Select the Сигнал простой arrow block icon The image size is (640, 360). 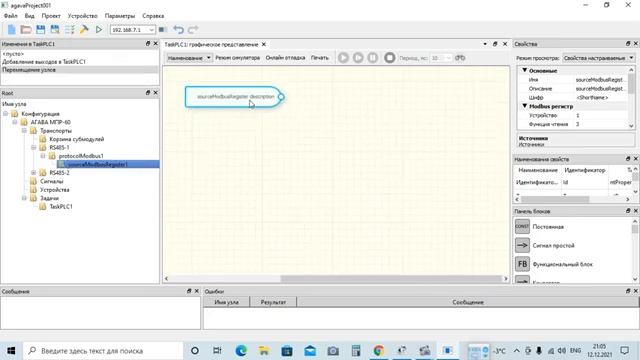[x=522, y=245]
